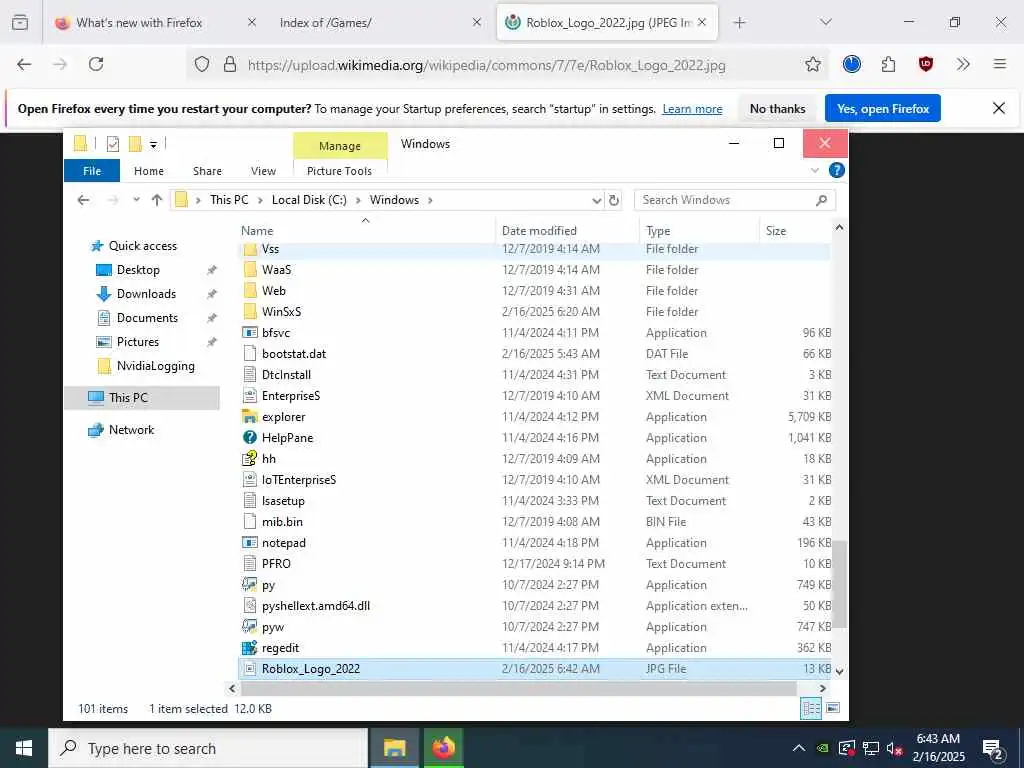Viewport: 1024px width, 768px height.
Task: Click the muted volume icon in tray
Action: [x=895, y=748]
